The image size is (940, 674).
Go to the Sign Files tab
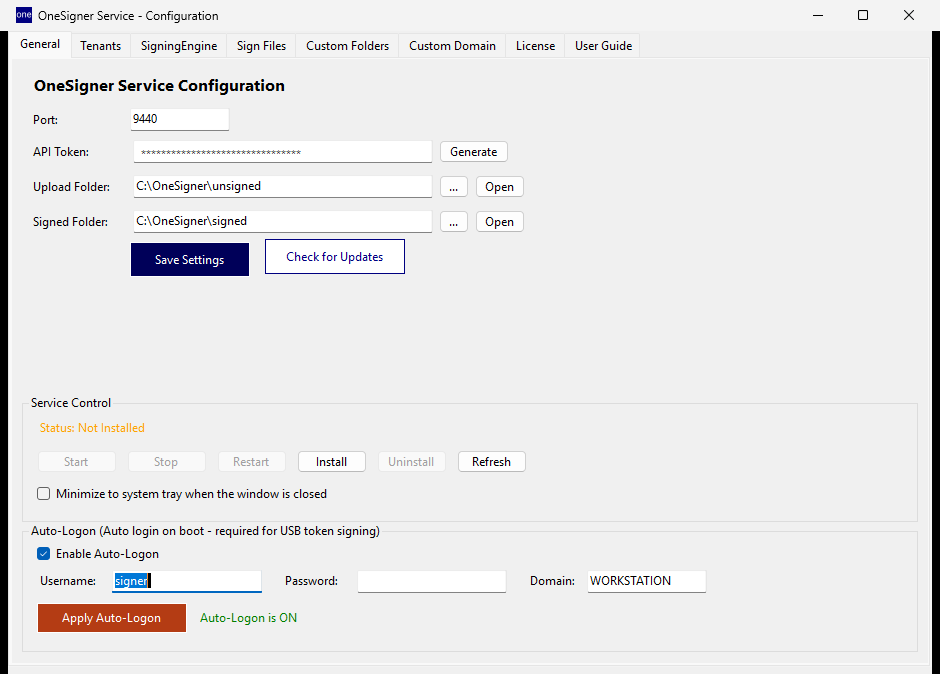tap(261, 46)
